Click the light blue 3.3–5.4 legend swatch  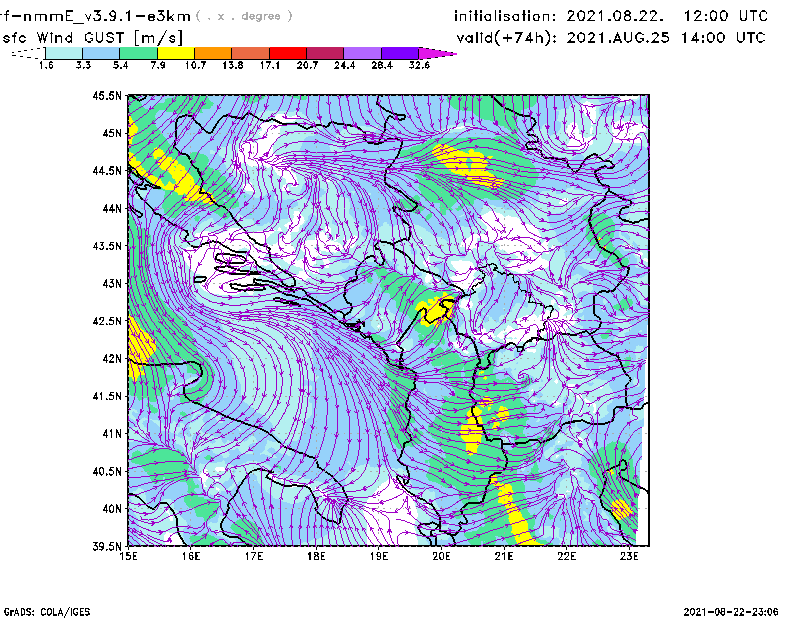coord(101,53)
